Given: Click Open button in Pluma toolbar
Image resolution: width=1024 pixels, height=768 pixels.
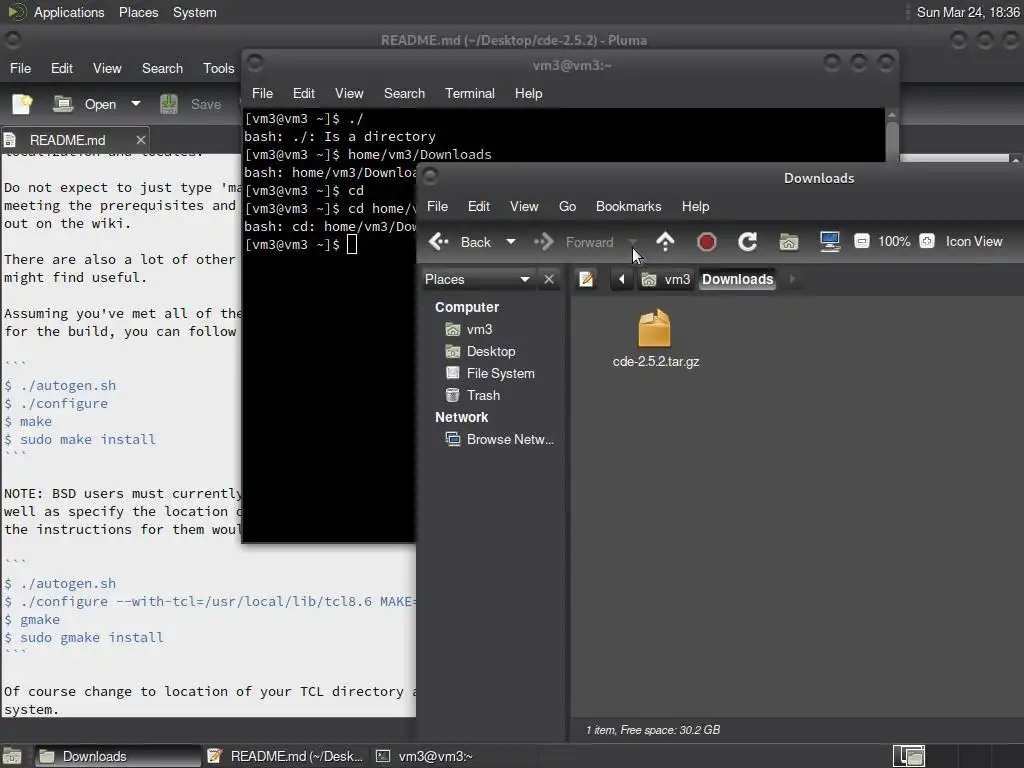Looking at the screenshot, I should 86,104.
